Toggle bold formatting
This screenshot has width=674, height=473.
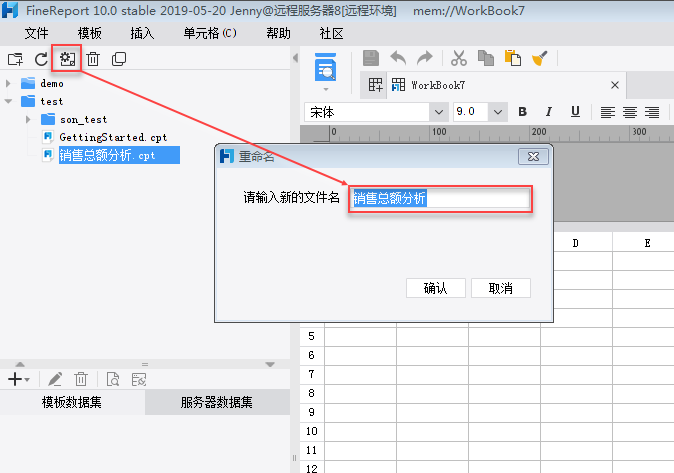(522, 112)
